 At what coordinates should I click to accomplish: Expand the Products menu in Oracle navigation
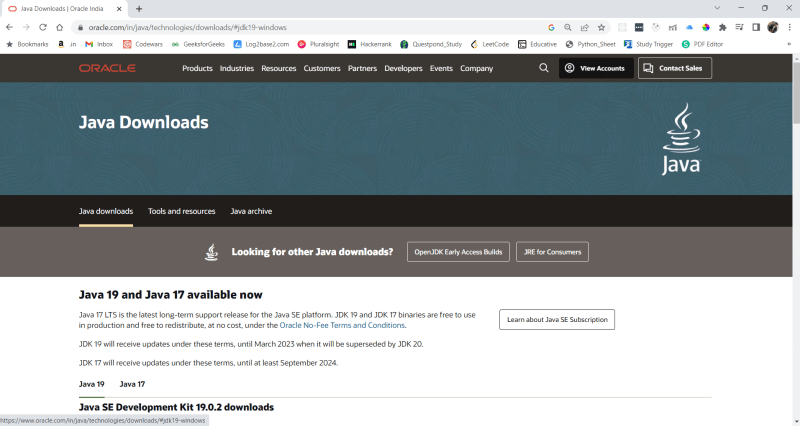pyautogui.click(x=197, y=68)
